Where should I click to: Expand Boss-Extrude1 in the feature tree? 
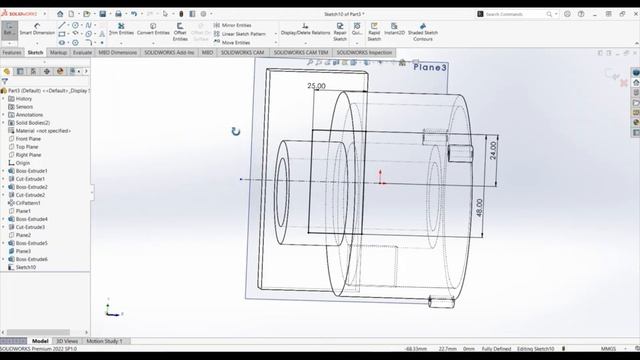4,171
